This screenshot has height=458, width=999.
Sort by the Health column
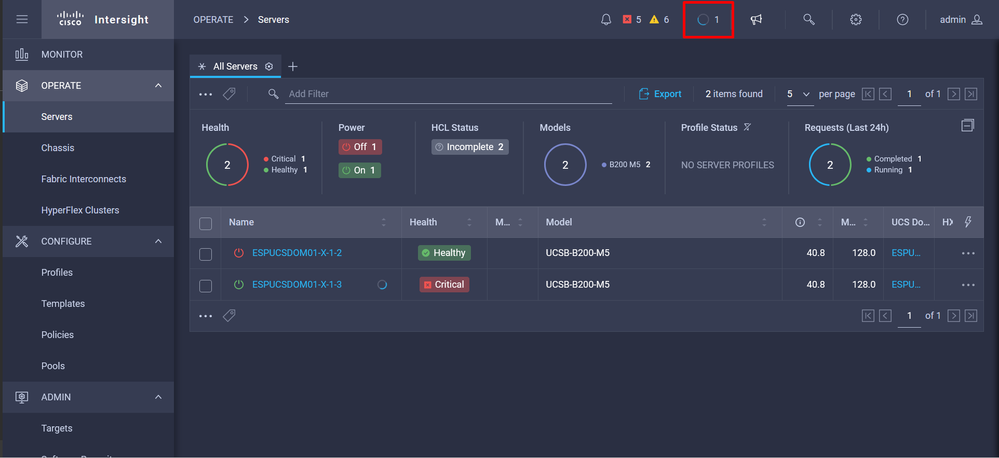click(470, 222)
